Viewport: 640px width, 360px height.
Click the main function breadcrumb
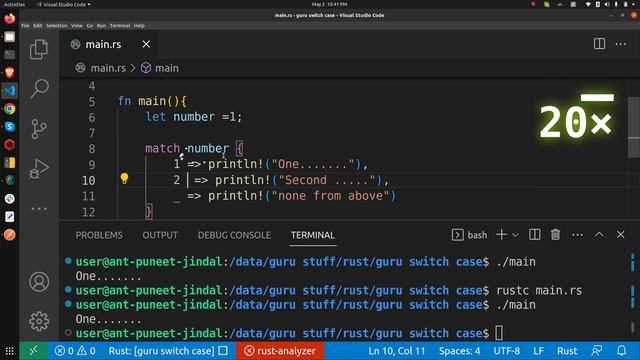click(x=160, y=68)
